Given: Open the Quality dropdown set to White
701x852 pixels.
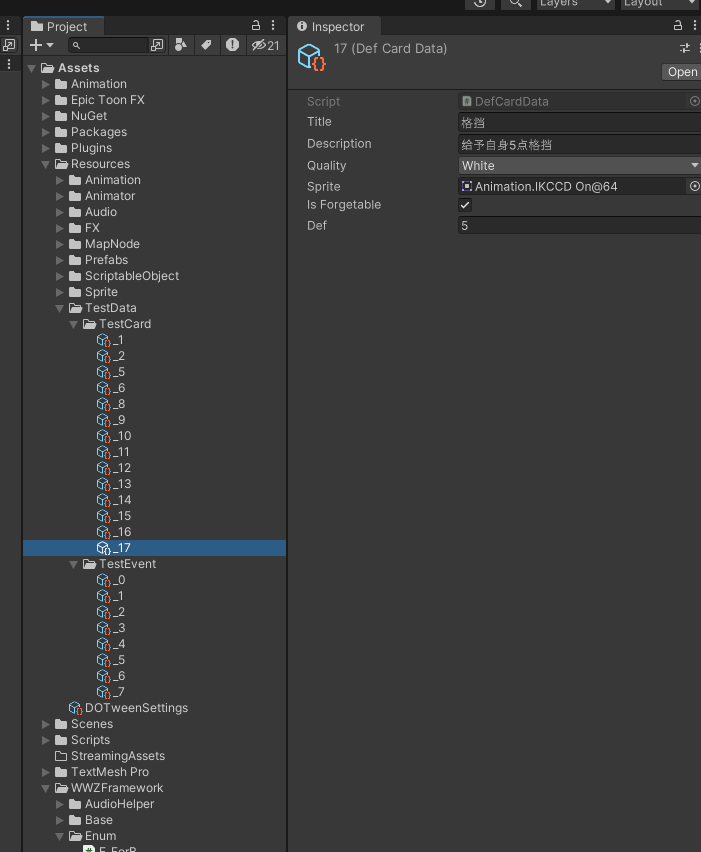Looking at the screenshot, I should pyautogui.click(x=580, y=166).
